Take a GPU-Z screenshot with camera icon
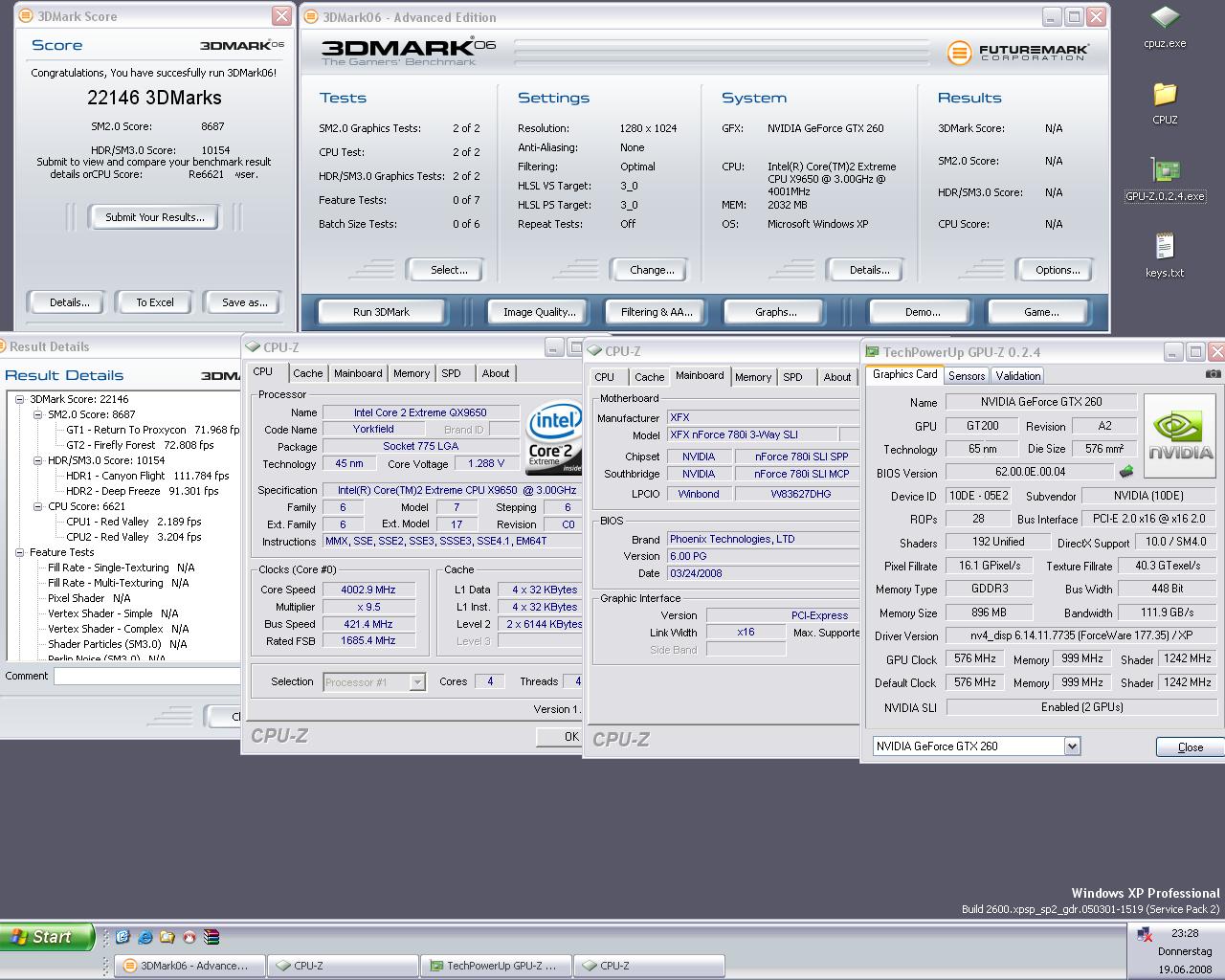Screen dimensions: 1225x980 coord(1214,375)
